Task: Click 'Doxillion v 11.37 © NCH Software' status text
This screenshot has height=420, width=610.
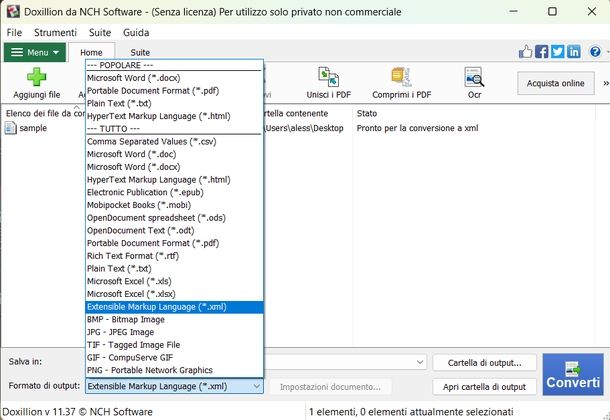Action: click(x=77, y=412)
